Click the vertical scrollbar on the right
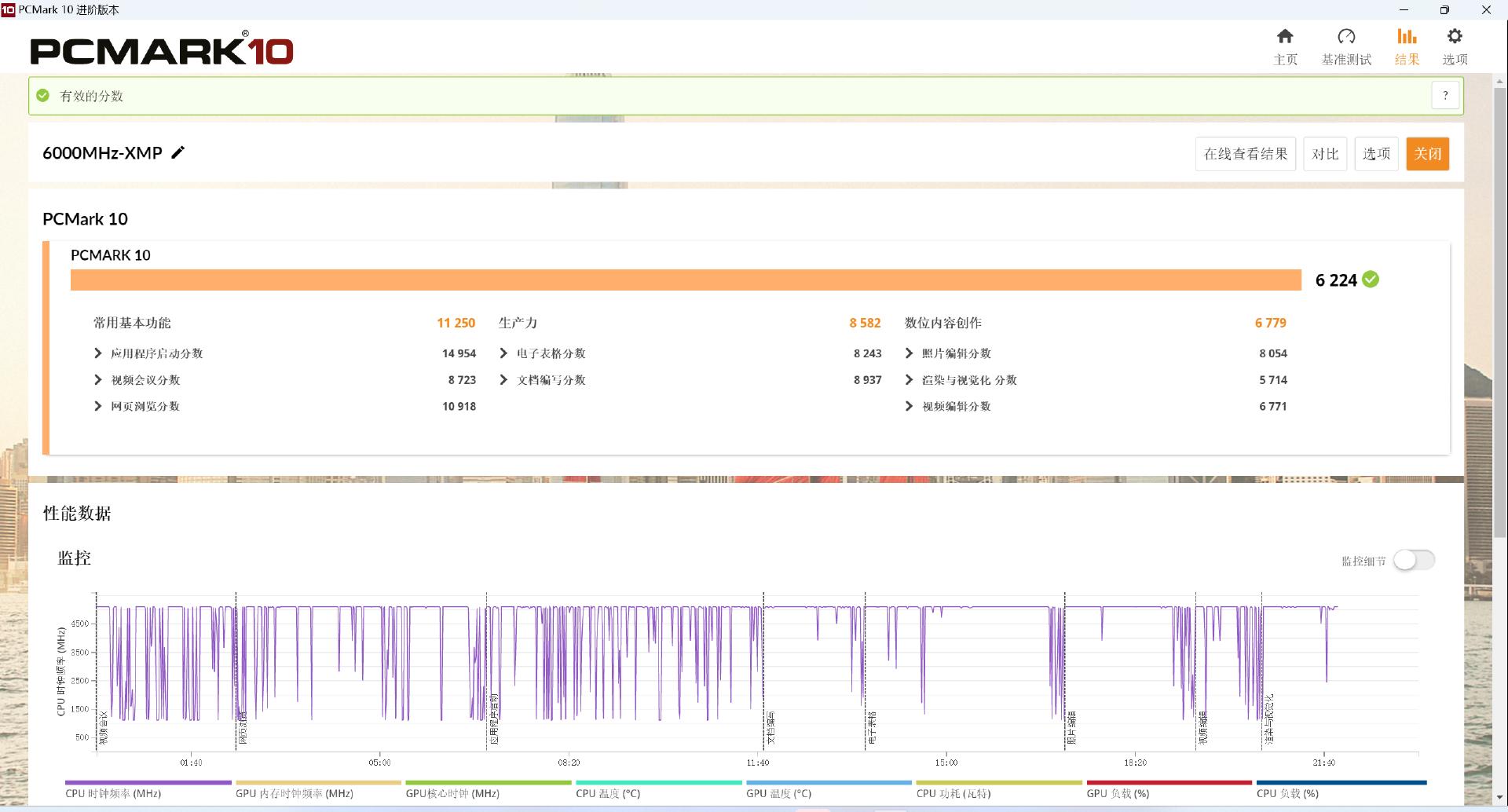 point(1499,314)
